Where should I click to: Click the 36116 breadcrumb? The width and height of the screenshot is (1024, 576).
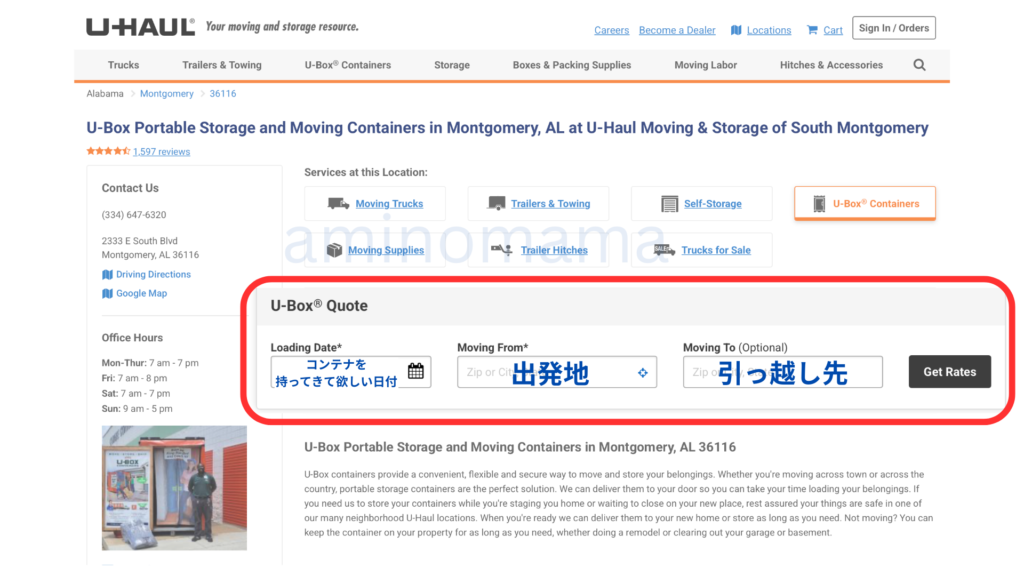point(223,93)
